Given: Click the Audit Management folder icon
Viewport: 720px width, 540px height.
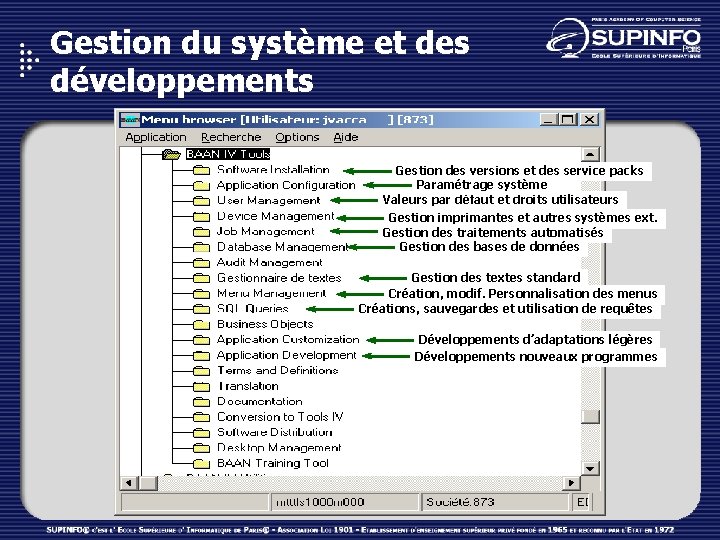Looking at the screenshot, I should 201,263.
